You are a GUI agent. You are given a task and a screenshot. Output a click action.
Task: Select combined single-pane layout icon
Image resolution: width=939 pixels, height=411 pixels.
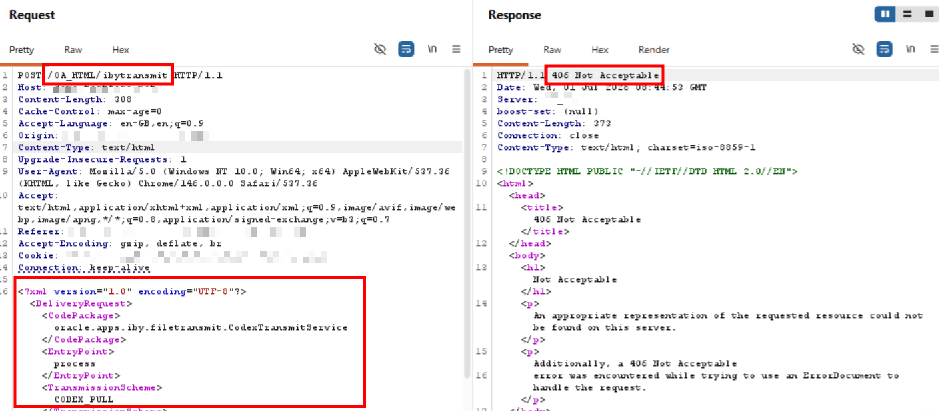928,14
